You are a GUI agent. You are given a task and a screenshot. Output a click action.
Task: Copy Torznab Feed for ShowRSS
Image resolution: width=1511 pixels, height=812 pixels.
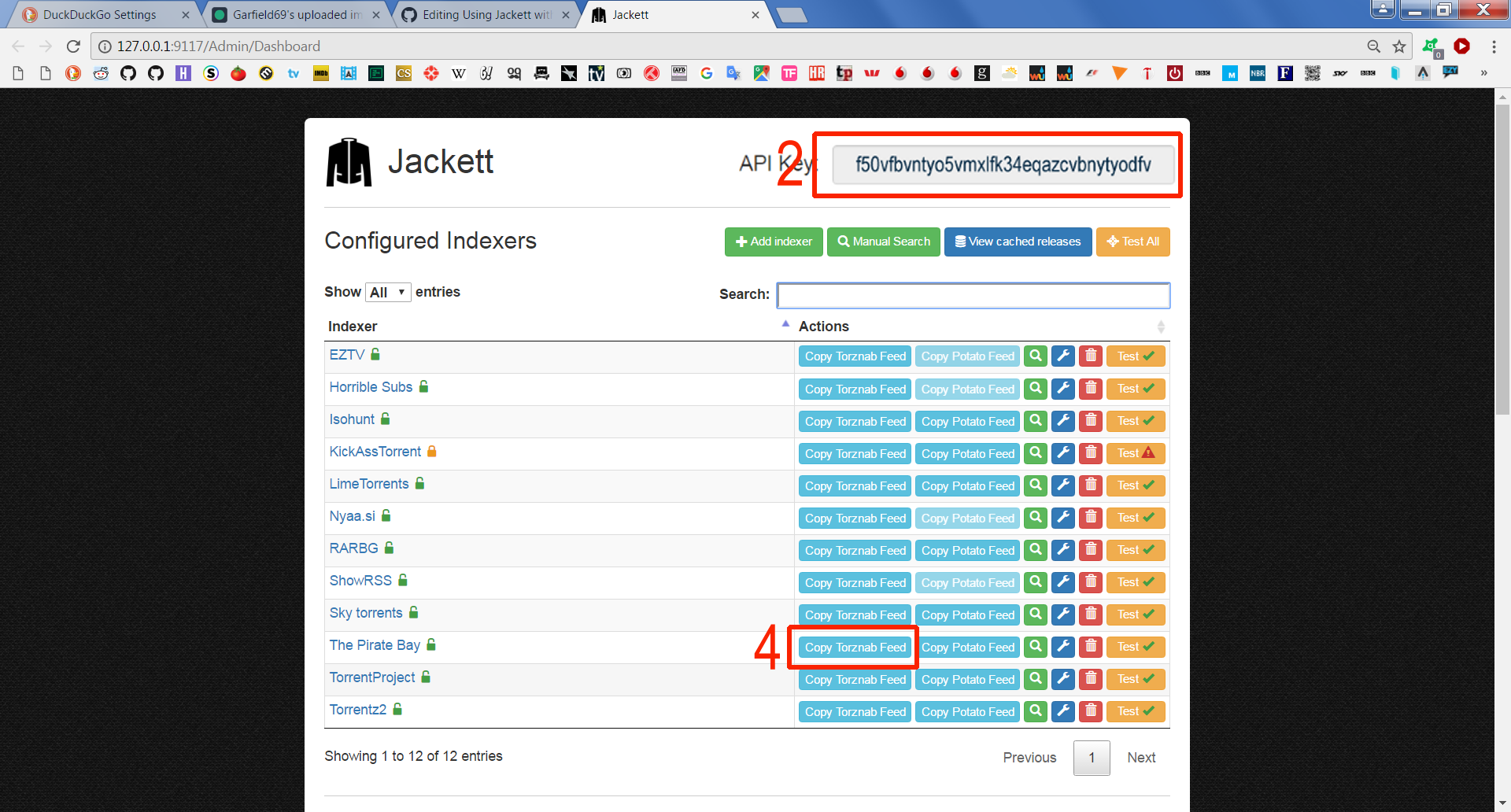coord(855,582)
